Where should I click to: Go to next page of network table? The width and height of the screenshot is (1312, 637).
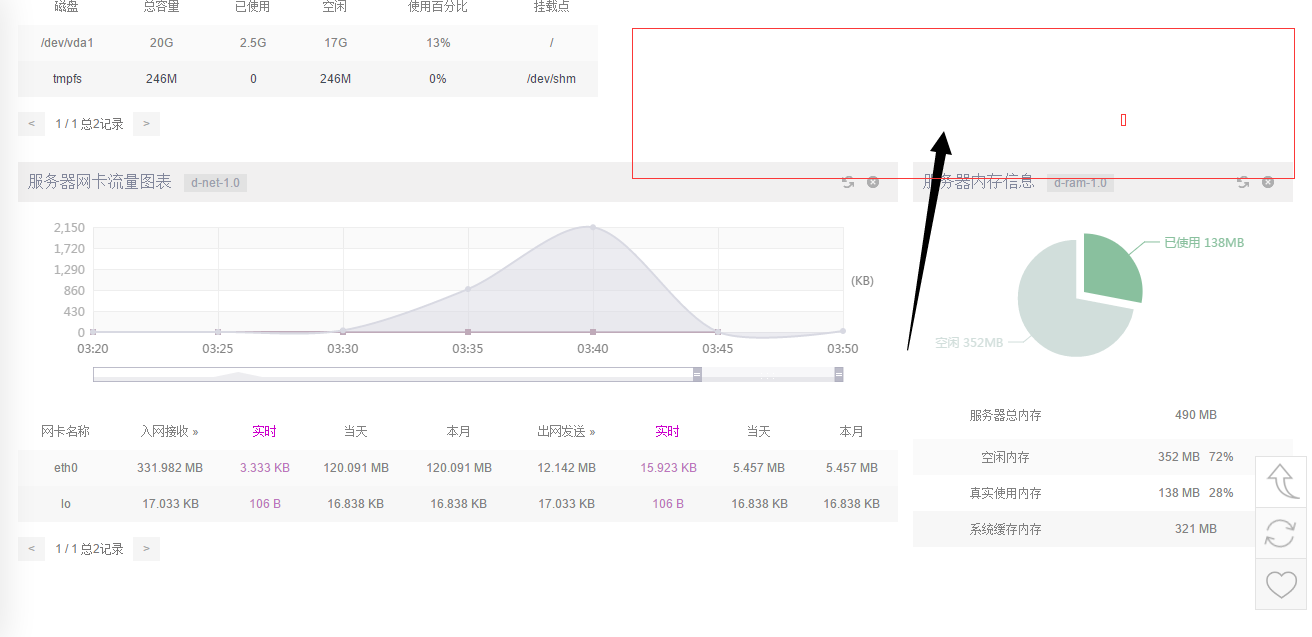coord(146,549)
